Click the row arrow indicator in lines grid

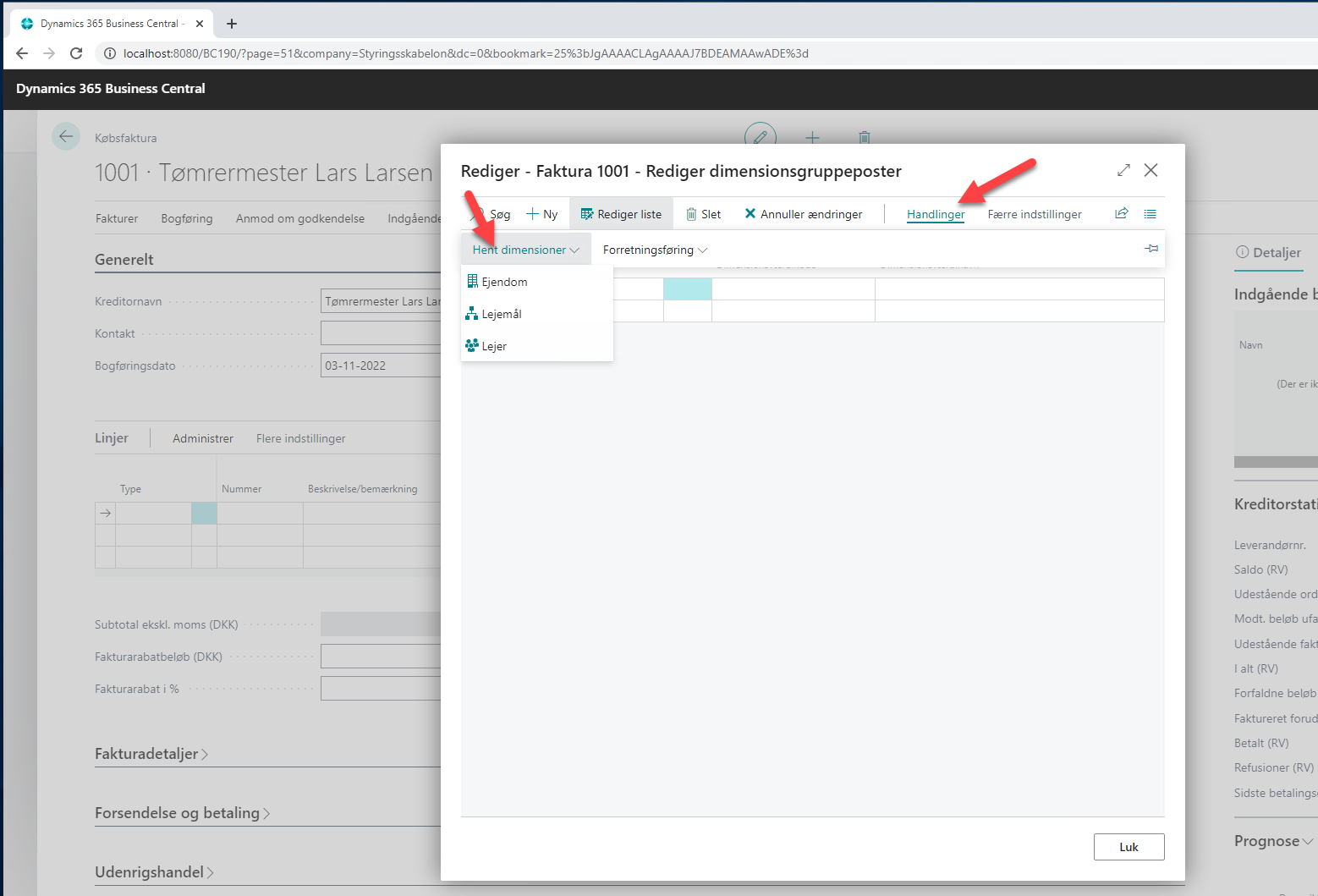[105, 513]
